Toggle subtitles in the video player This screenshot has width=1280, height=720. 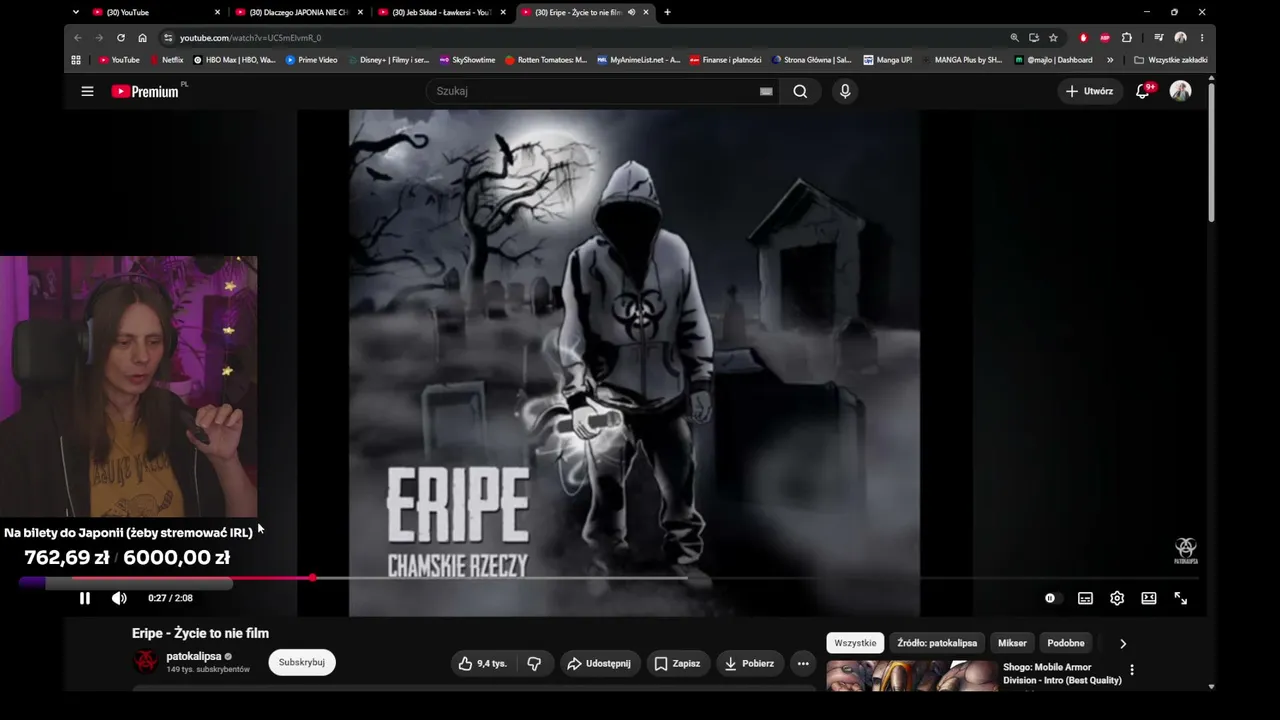[1085, 598]
